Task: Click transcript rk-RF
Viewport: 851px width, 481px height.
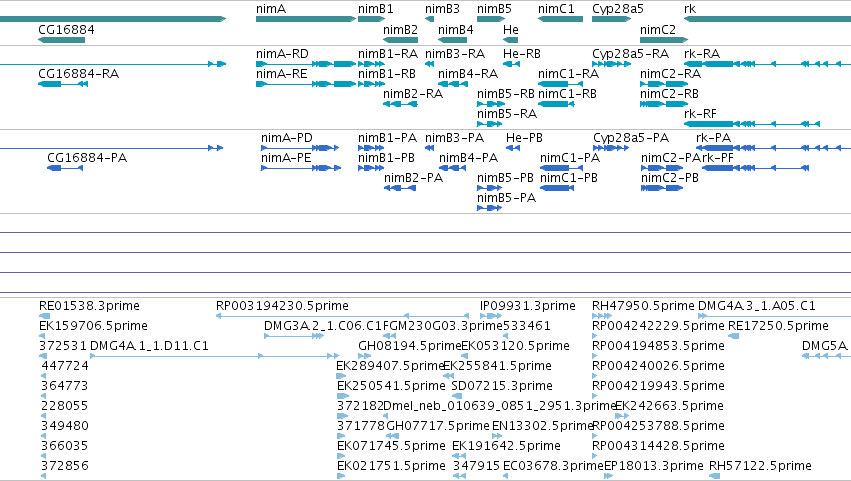Action: pyautogui.click(x=752, y=124)
